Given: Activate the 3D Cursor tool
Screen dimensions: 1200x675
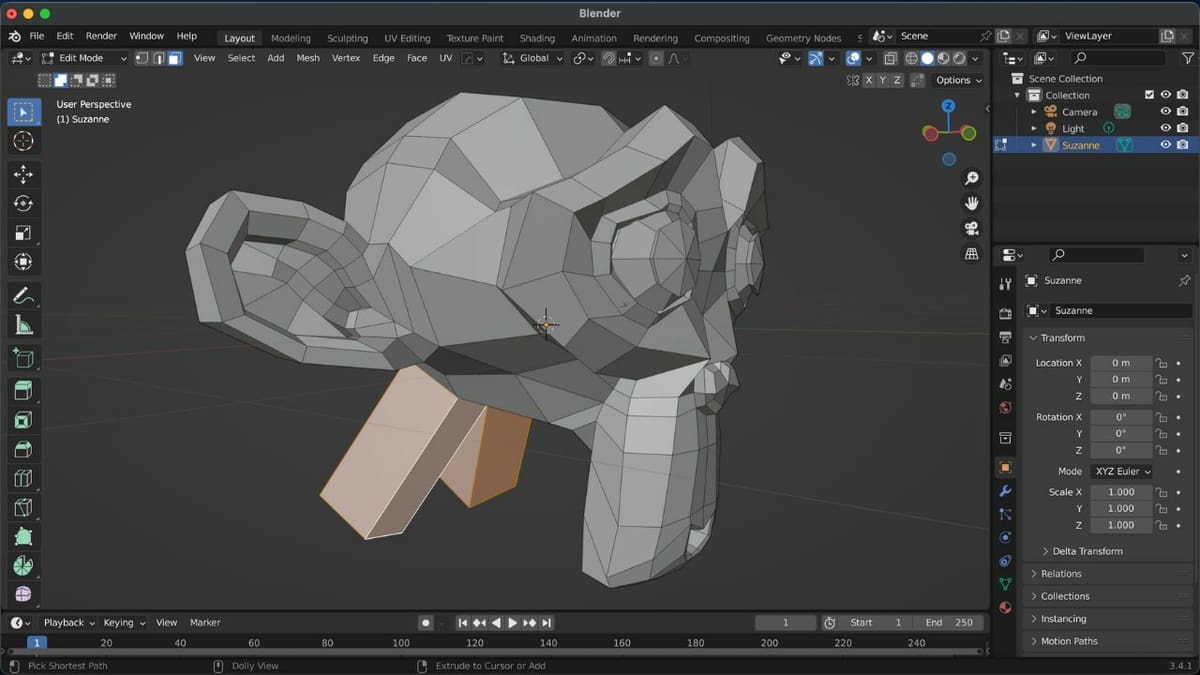Looking at the screenshot, I should point(24,142).
